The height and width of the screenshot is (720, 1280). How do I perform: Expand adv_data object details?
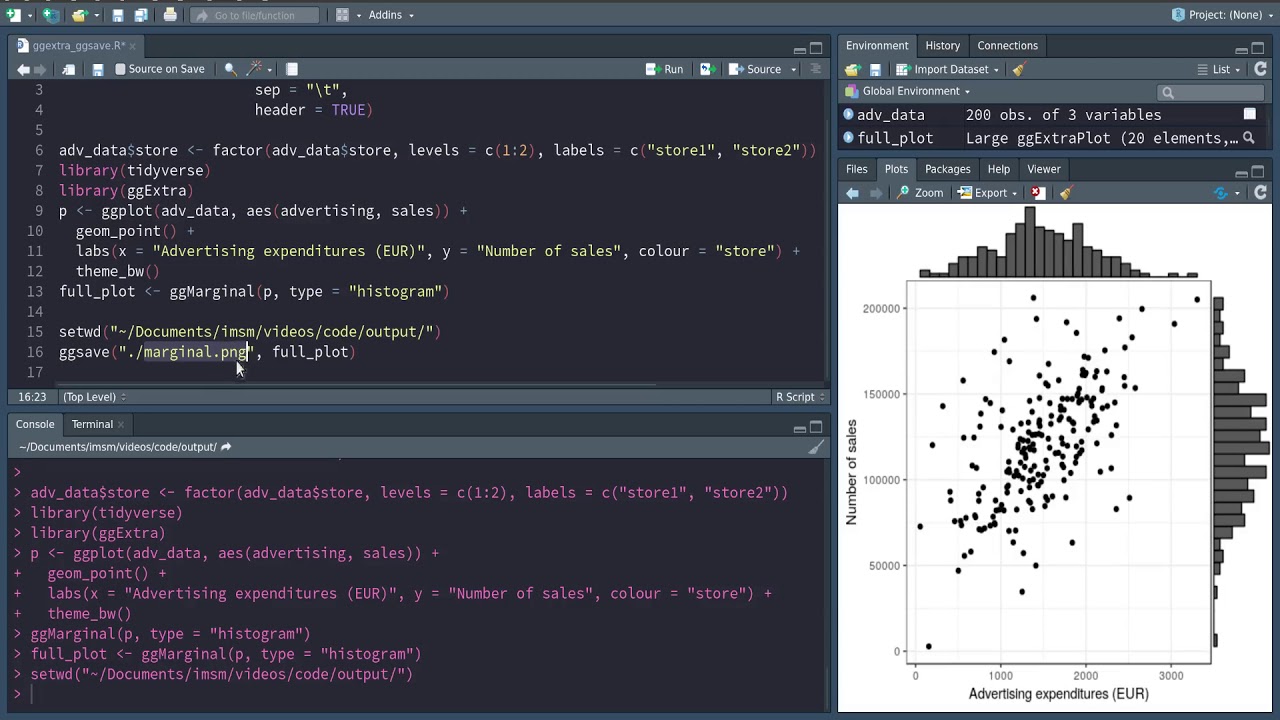tap(849, 114)
